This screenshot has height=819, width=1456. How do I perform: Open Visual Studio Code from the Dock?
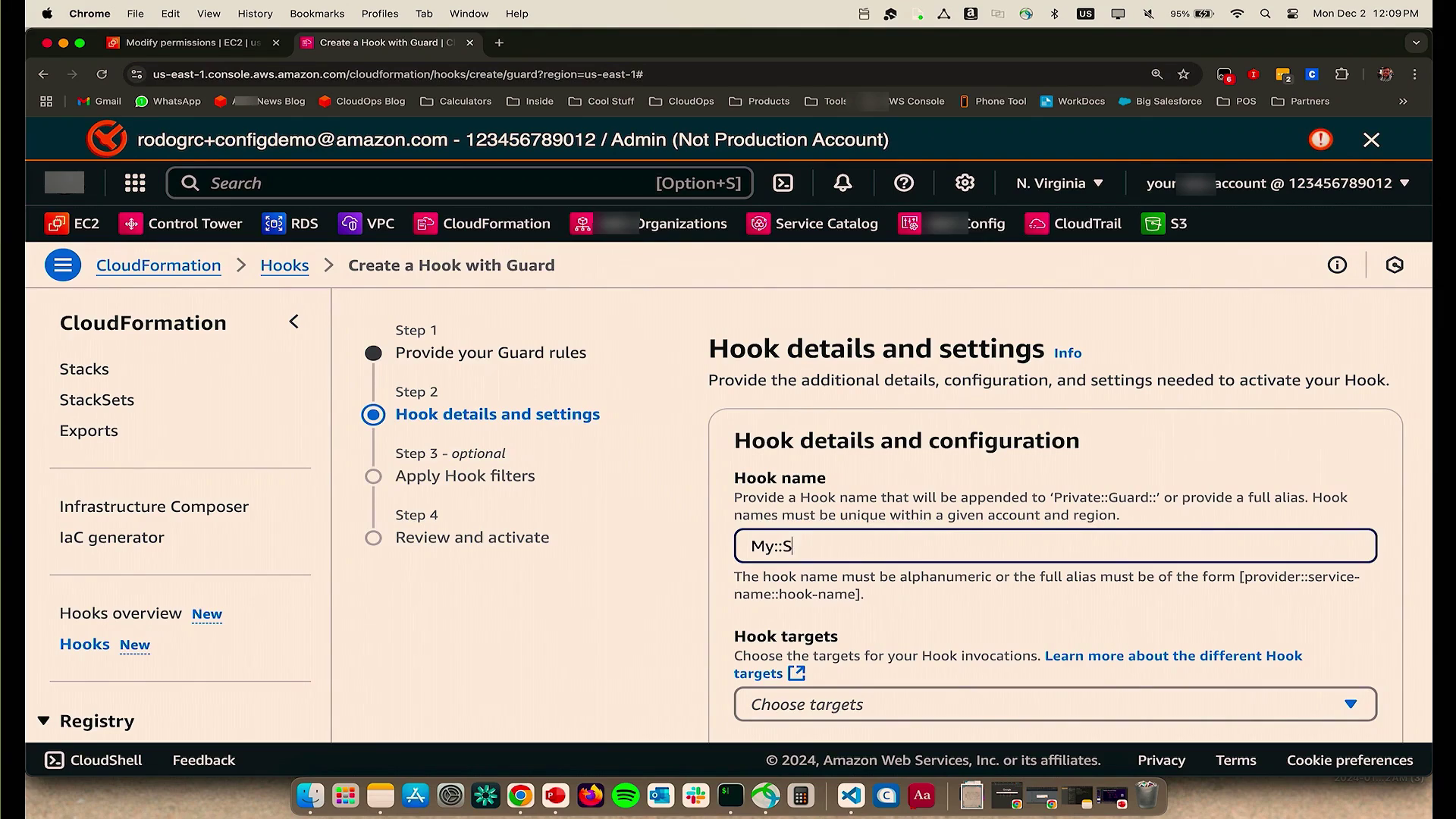pyautogui.click(x=851, y=795)
